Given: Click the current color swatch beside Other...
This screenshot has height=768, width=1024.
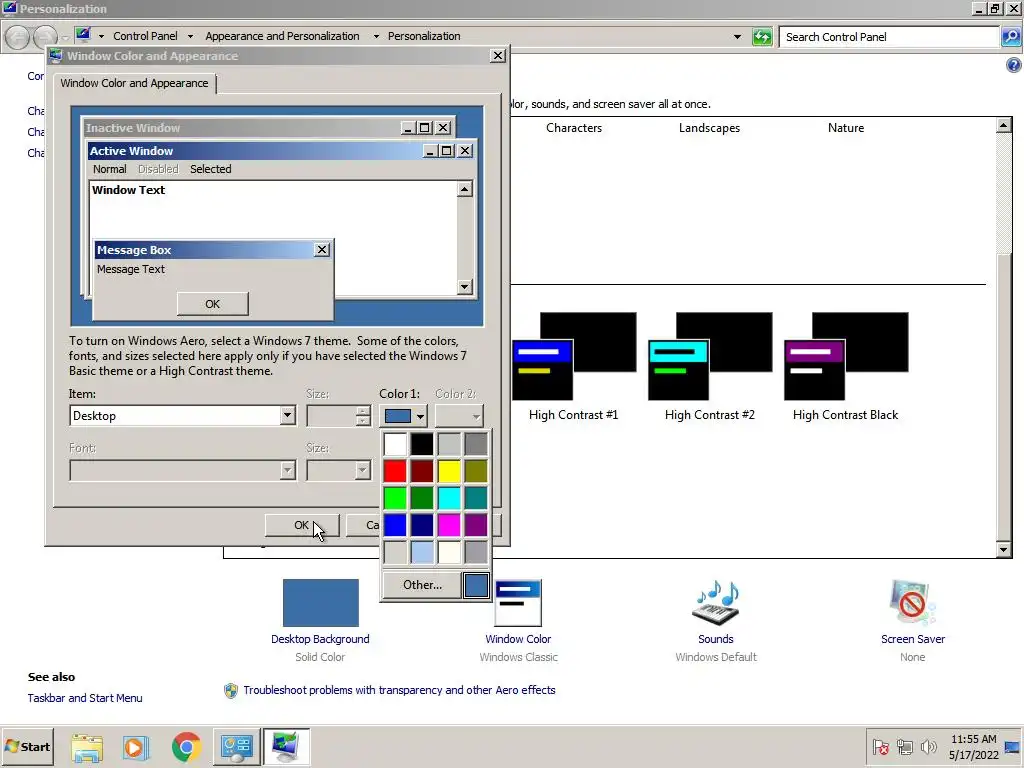Looking at the screenshot, I should click(476, 584).
